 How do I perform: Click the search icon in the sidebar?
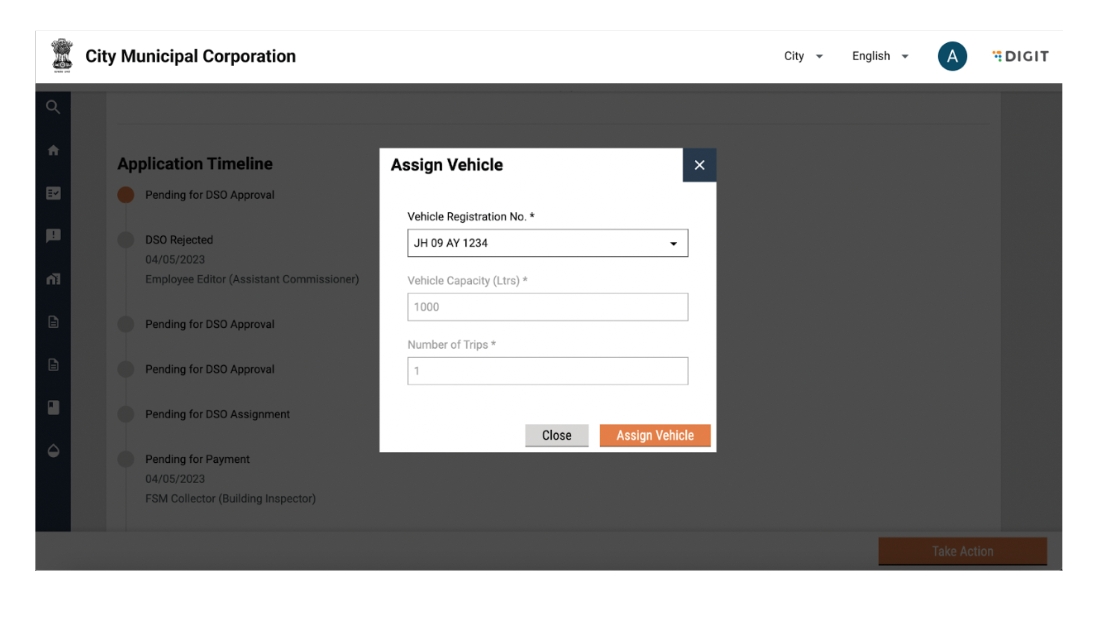click(53, 106)
